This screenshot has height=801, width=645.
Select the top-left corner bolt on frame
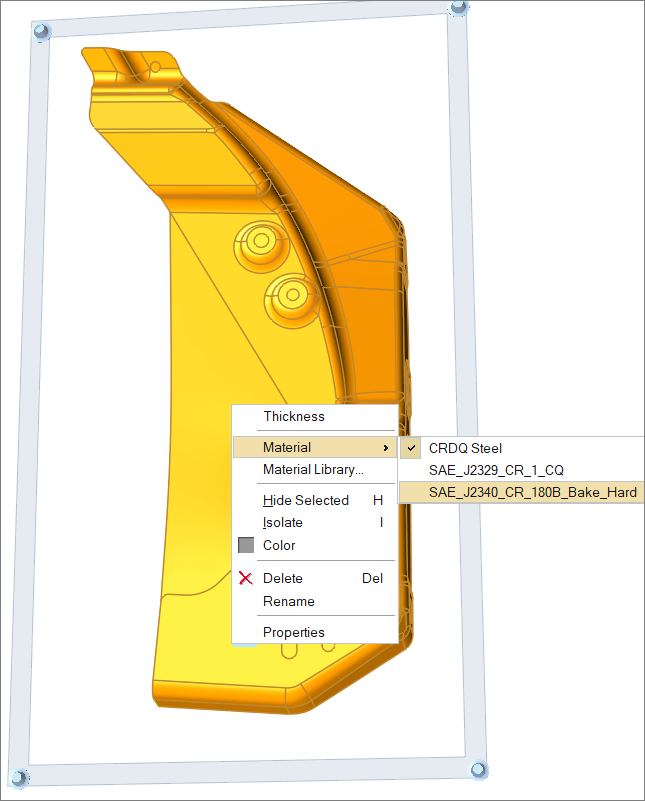41,31
